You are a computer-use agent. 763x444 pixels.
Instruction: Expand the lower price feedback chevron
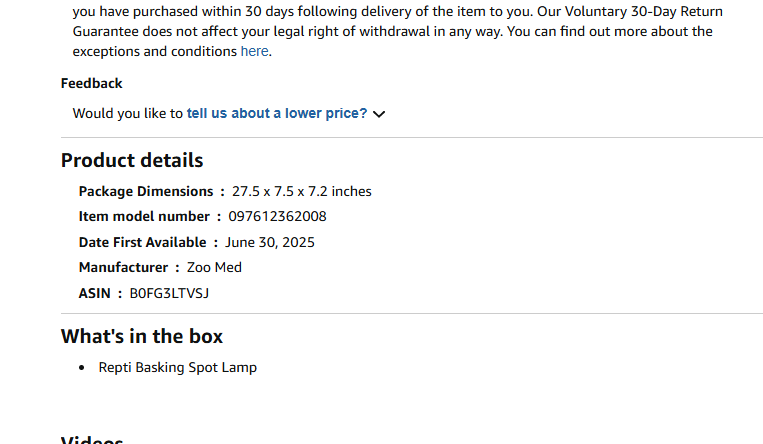(379, 114)
